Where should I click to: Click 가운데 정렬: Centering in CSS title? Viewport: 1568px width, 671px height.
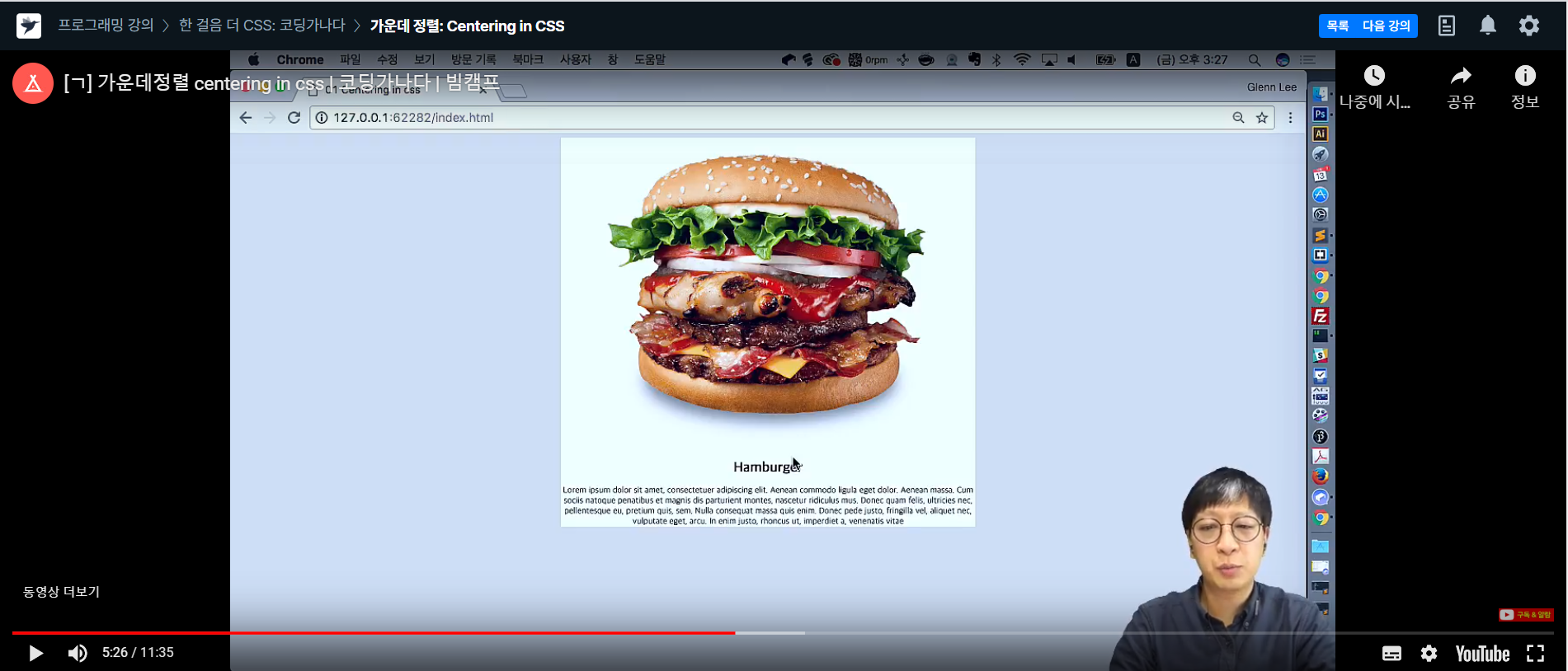[x=467, y=26]
